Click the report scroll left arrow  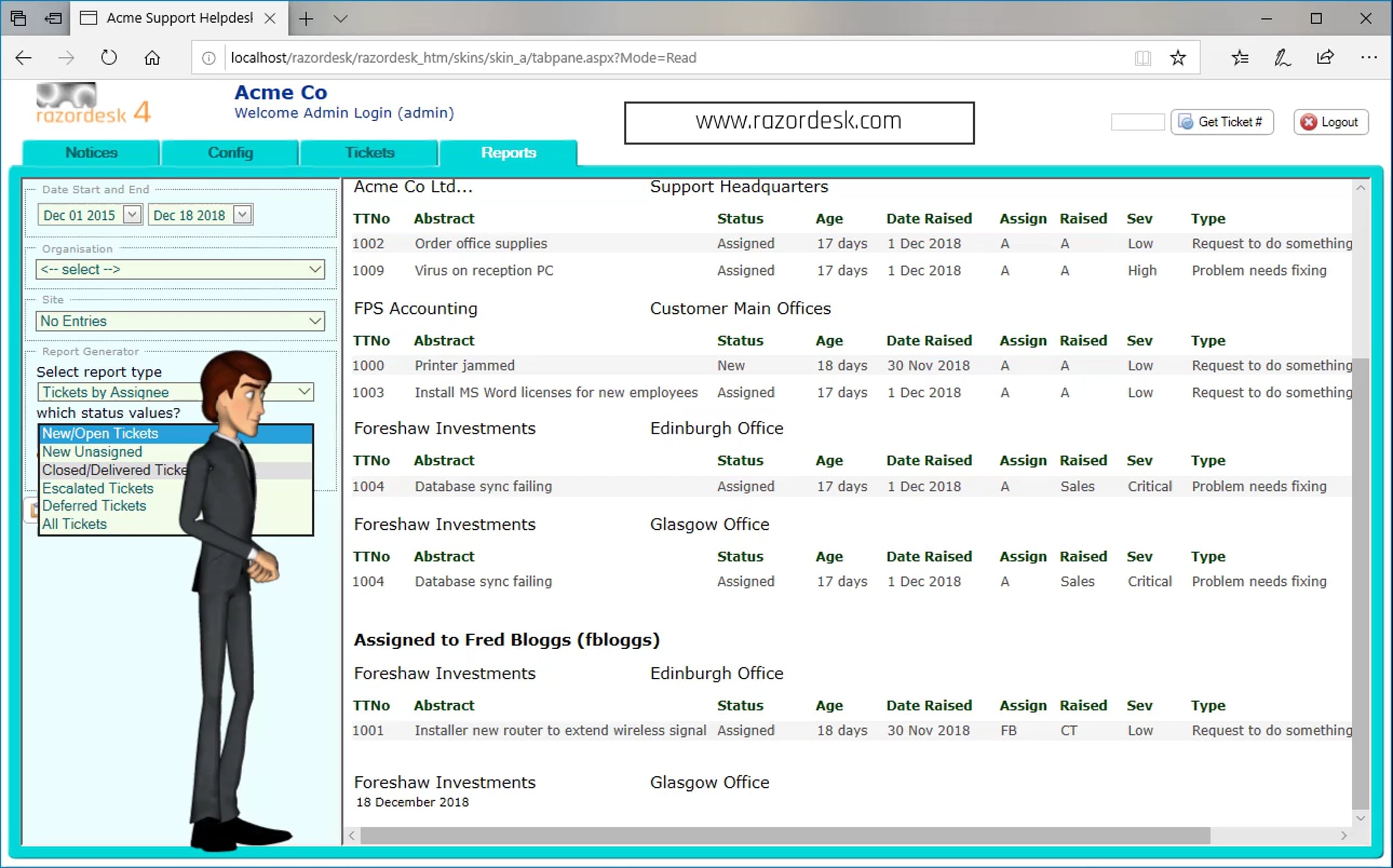tap(352, 836)
